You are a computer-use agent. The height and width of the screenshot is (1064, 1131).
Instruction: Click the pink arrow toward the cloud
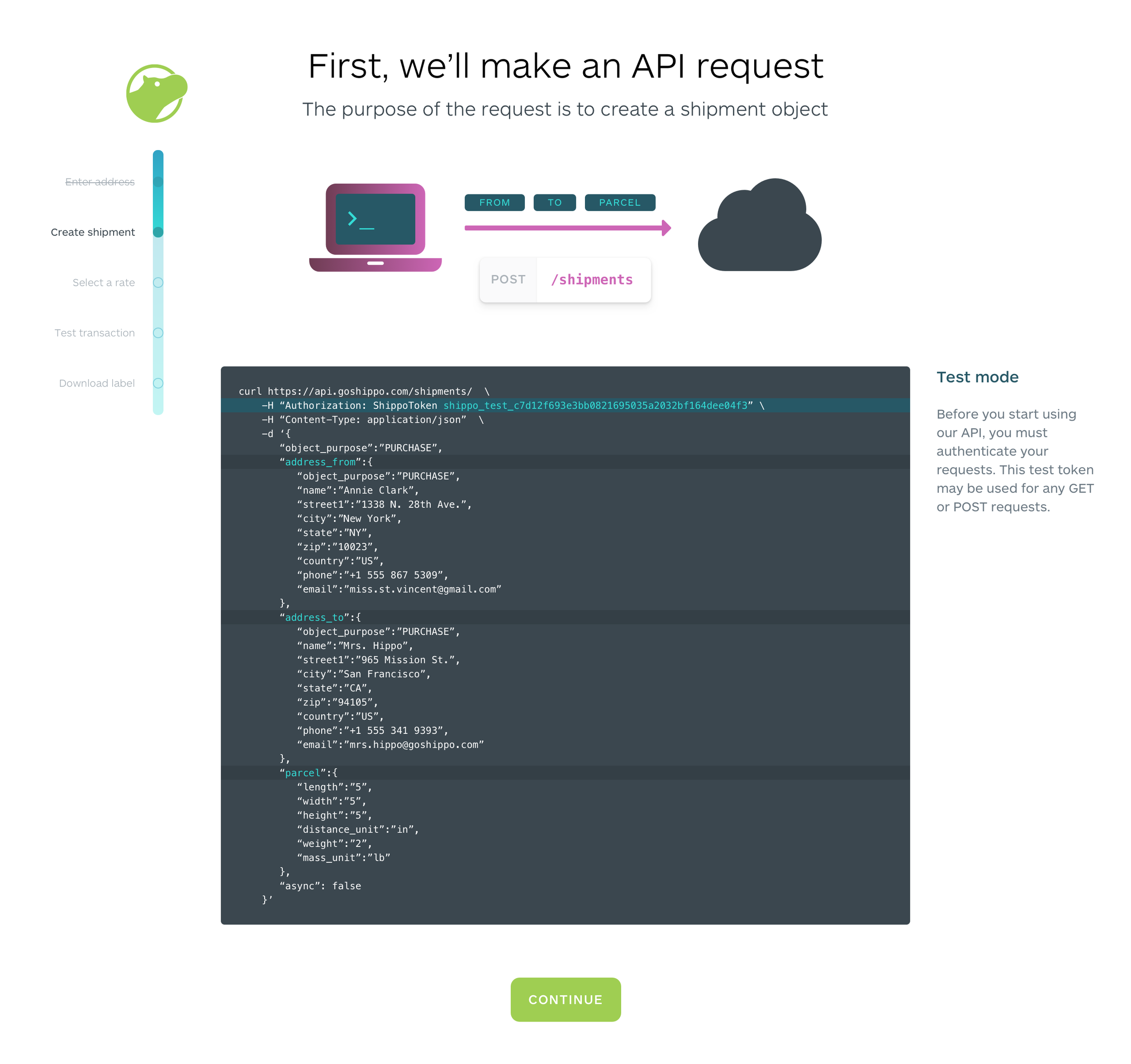pos(567,228)
